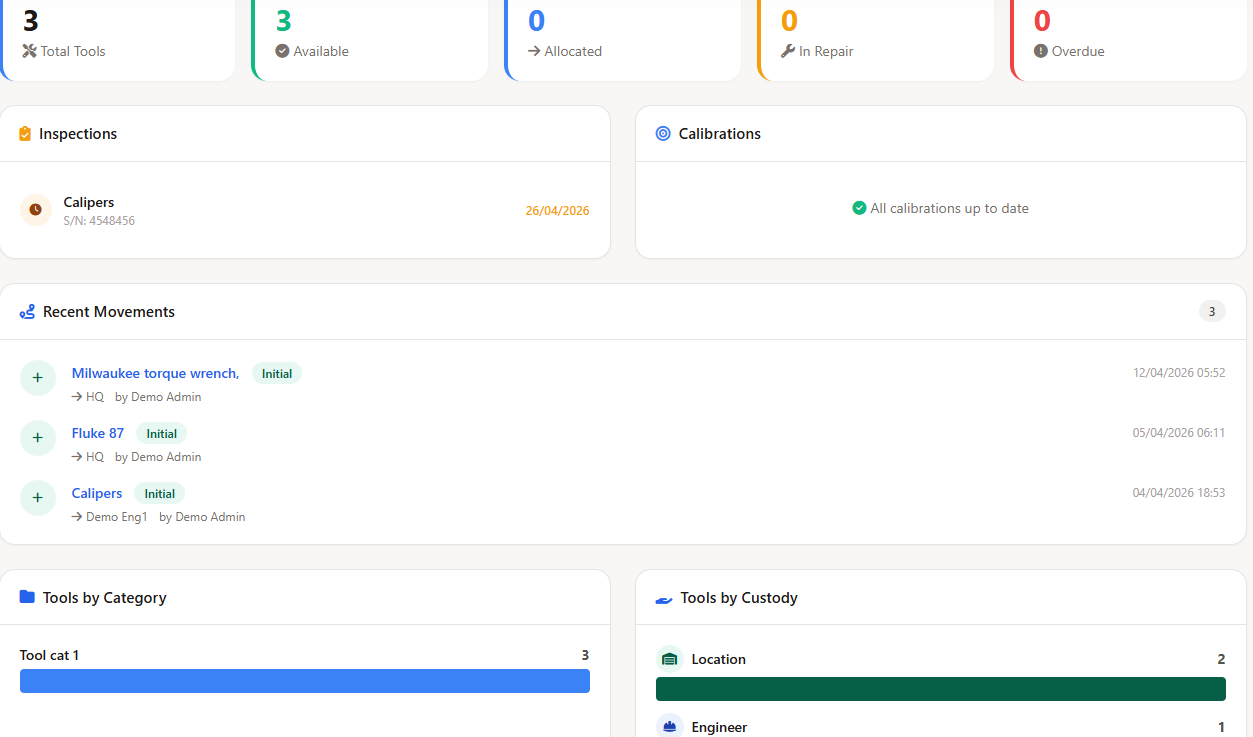Click the Total Tools wrench icon
The width and height of the screenshot is (1253, 737).
pos(29,51)
